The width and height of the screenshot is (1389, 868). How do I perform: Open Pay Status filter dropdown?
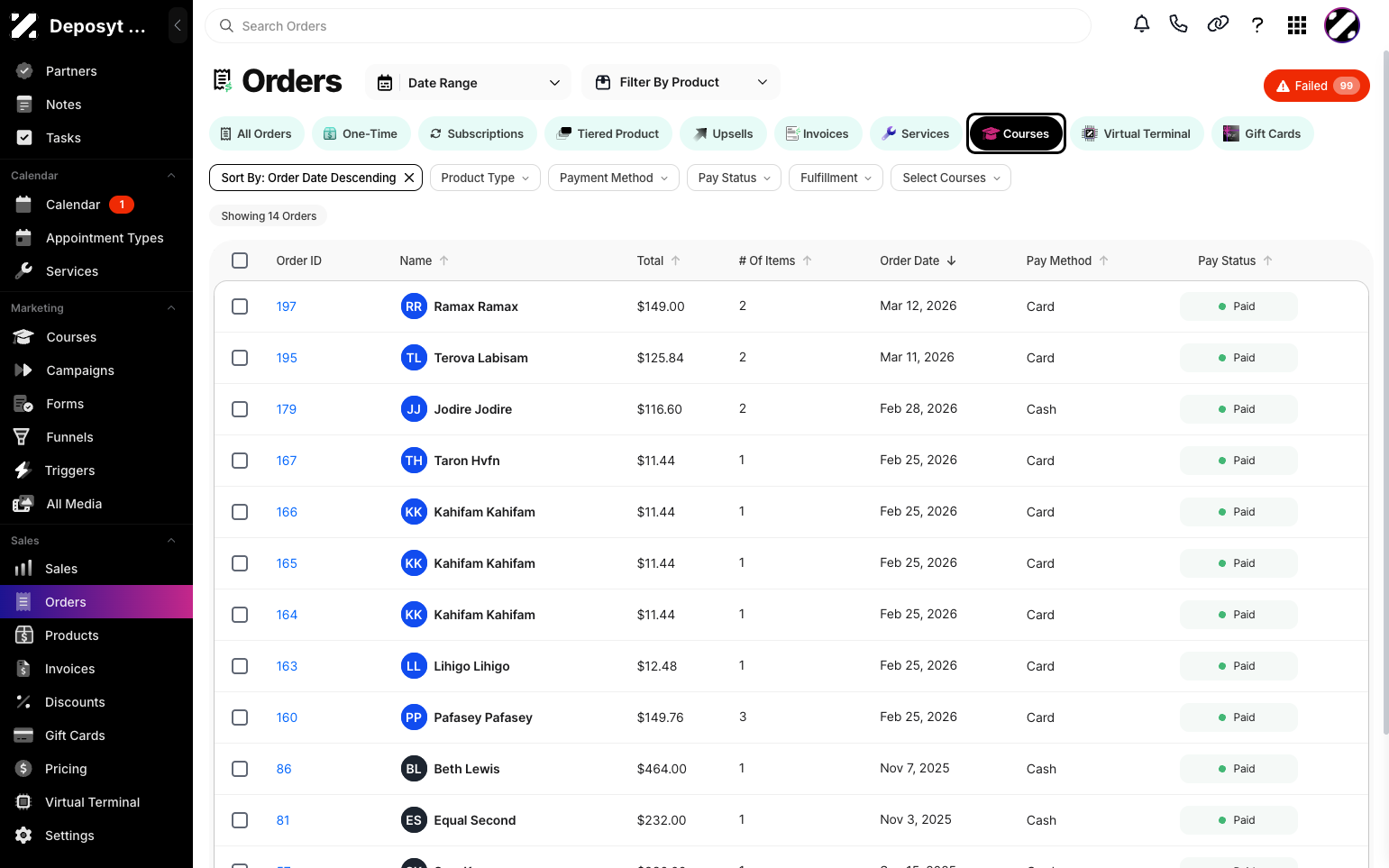coord(735,178)
